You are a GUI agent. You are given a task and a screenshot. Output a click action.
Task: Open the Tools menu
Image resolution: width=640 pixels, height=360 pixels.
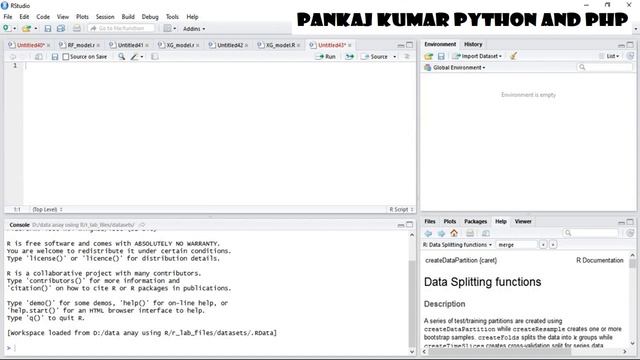172,17
